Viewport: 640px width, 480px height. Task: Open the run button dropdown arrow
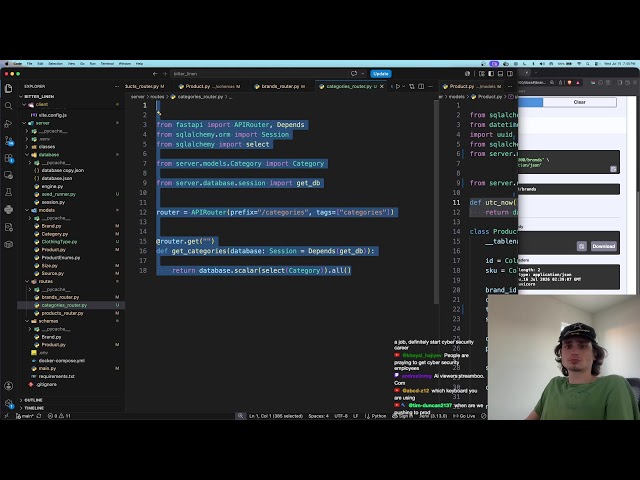pos(403,86)
